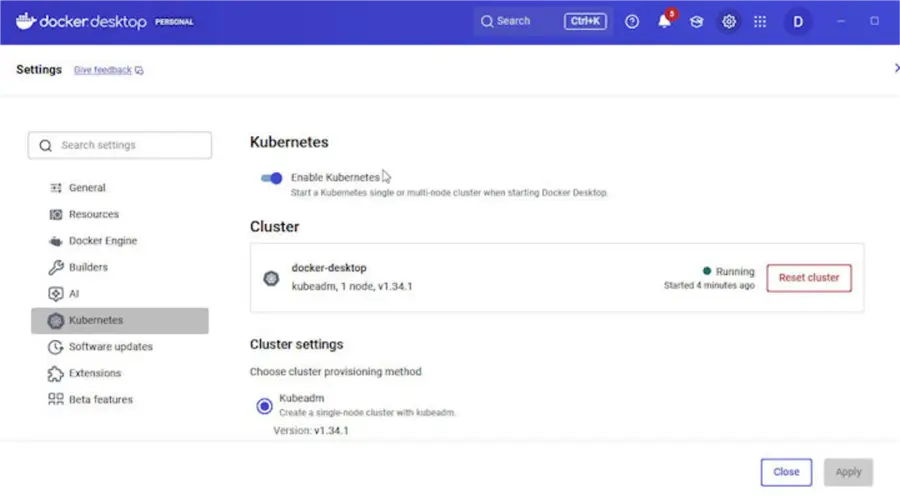Open the Give feedback link
This screenshot has width=900, height=503.
(103, 70)
